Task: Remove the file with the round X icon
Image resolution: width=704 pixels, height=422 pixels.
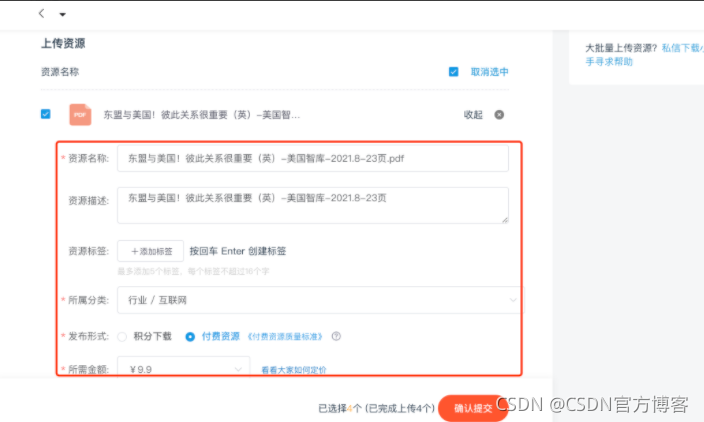Action: coord(499,115)
